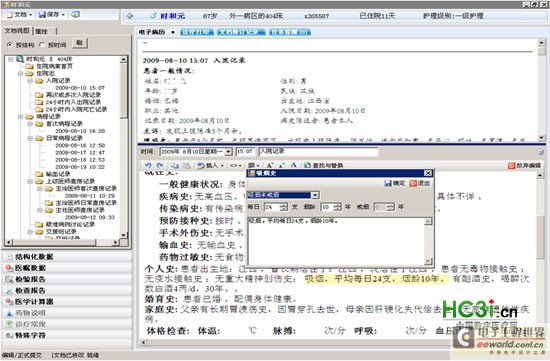This screenshot has width=550, height=361.
Task: Click the redo arrow in editor toolbar
Action: [160, 165]
